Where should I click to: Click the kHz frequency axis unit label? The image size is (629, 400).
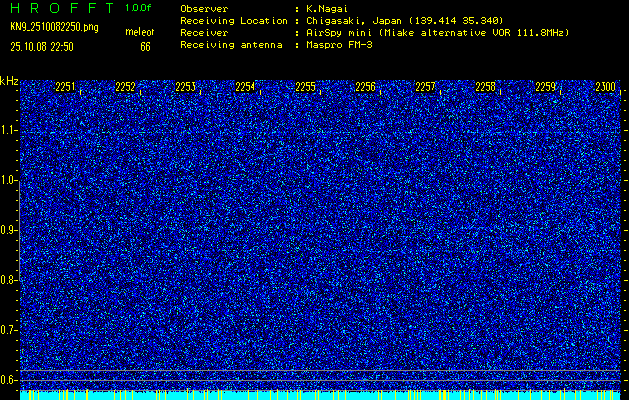pyautogui.click(x=9, y=81)
